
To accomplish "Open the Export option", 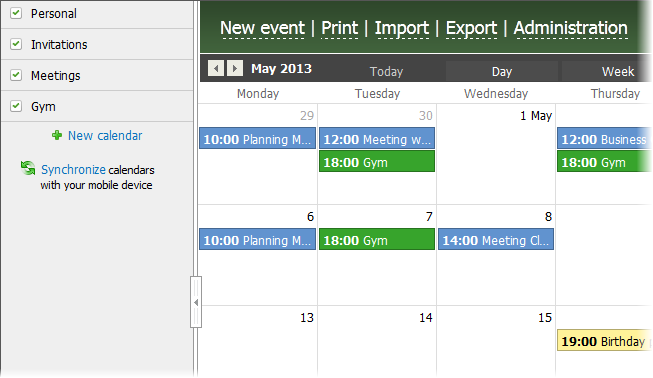I will (471, 28).
